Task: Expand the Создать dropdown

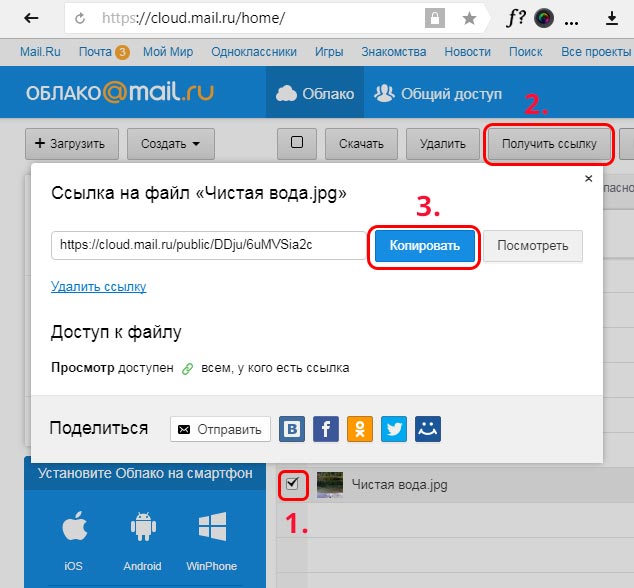Action: coord(171,144)
